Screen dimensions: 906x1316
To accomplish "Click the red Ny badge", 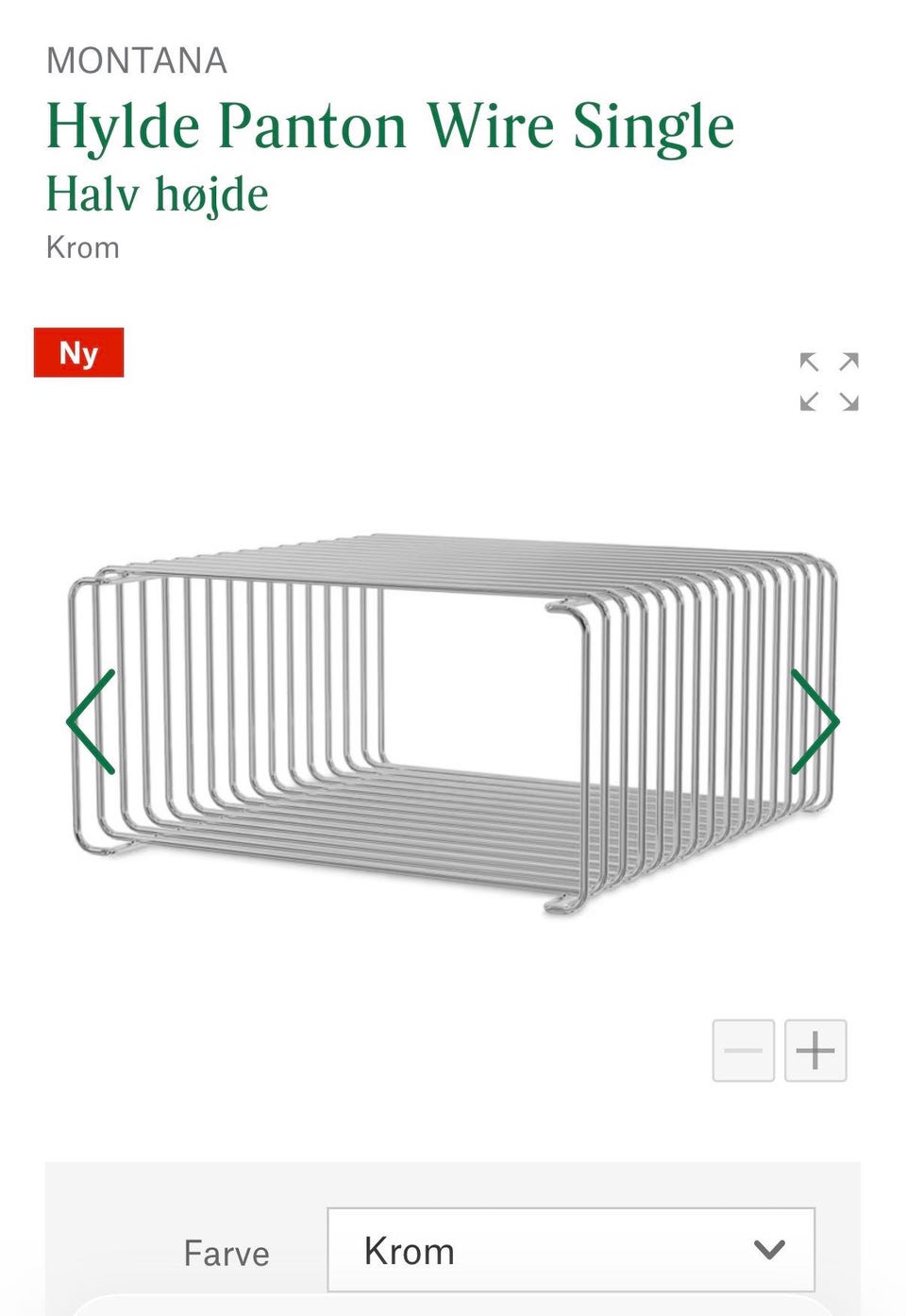I will click(x=78, y=352).
